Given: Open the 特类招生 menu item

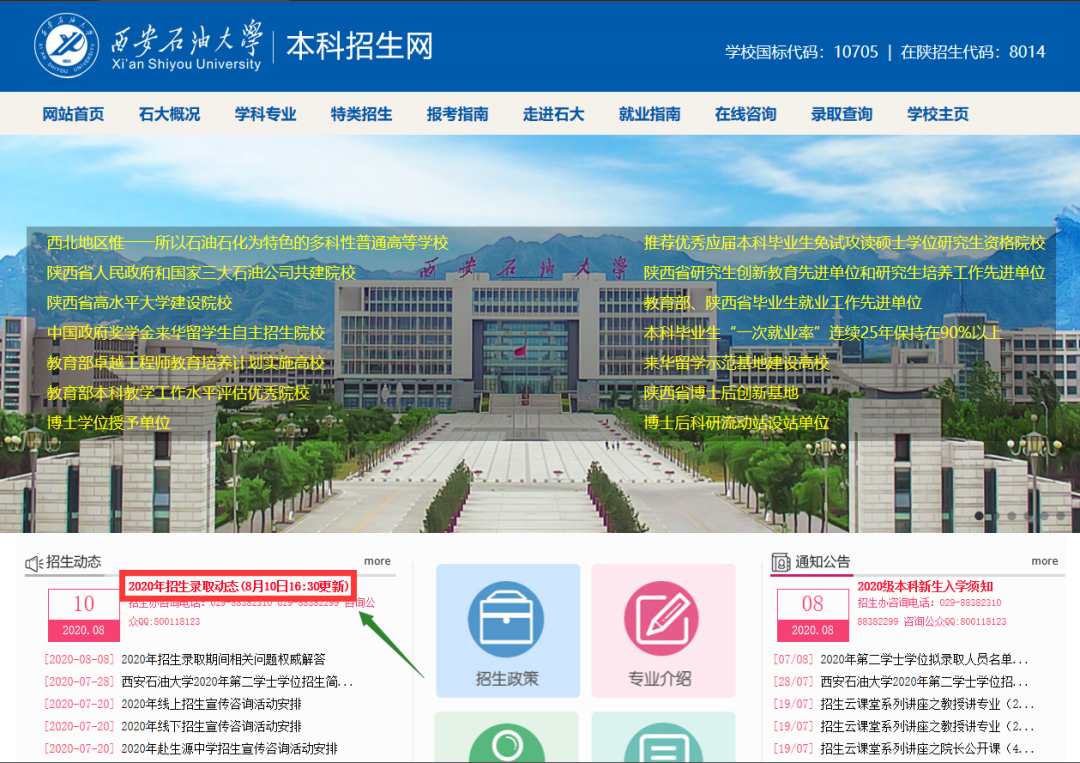Looking at the screenshot, I should 362,114.
